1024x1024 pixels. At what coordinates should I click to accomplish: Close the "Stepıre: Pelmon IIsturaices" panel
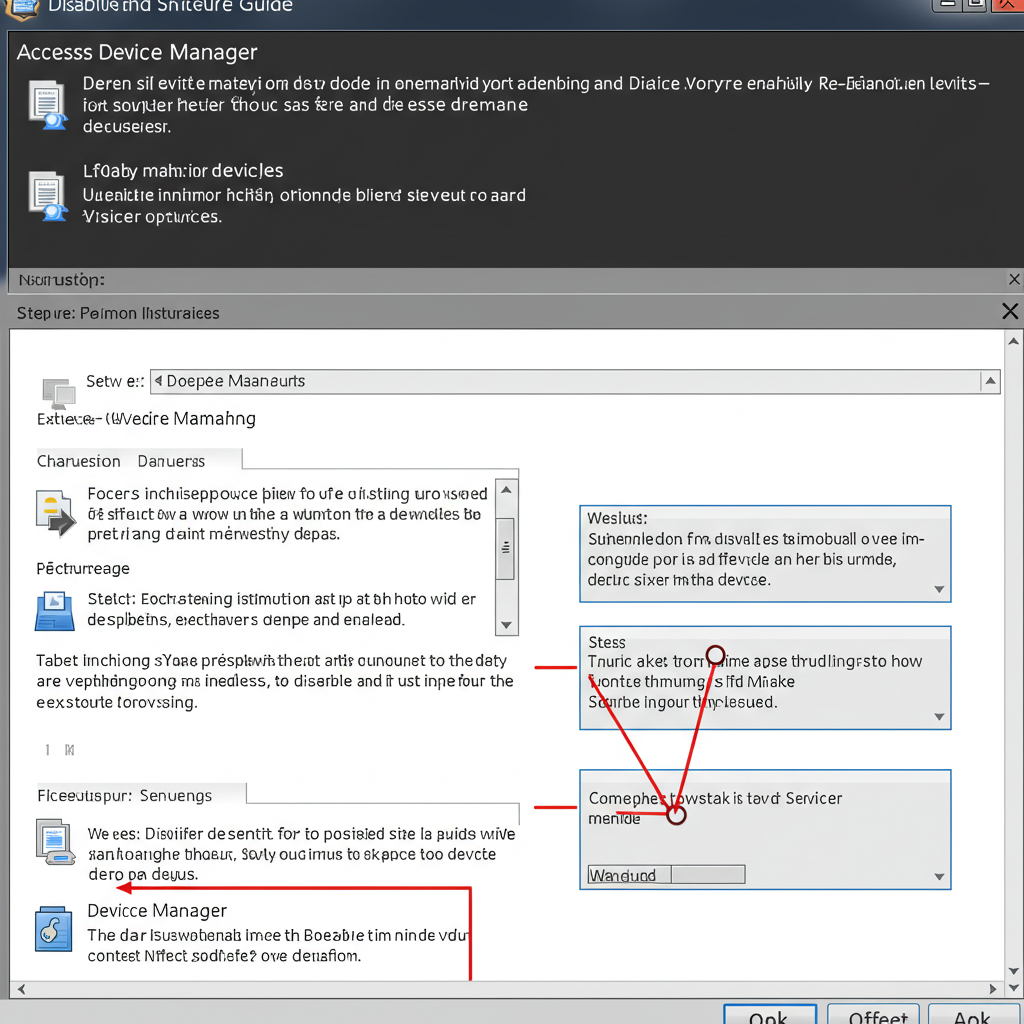[x=1010, y=312]
